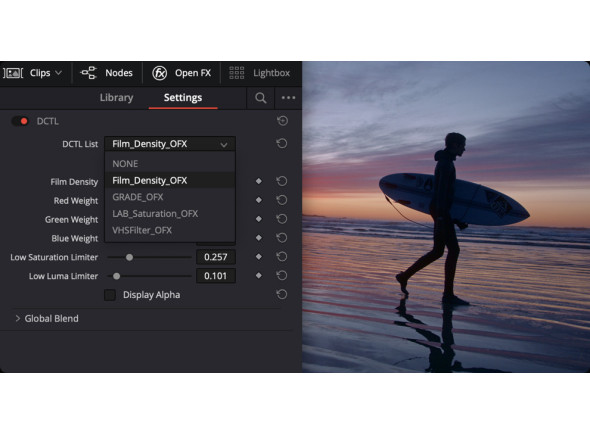Reset the Display Alpha setting
The image size is (590, 434).
(282, 294)
